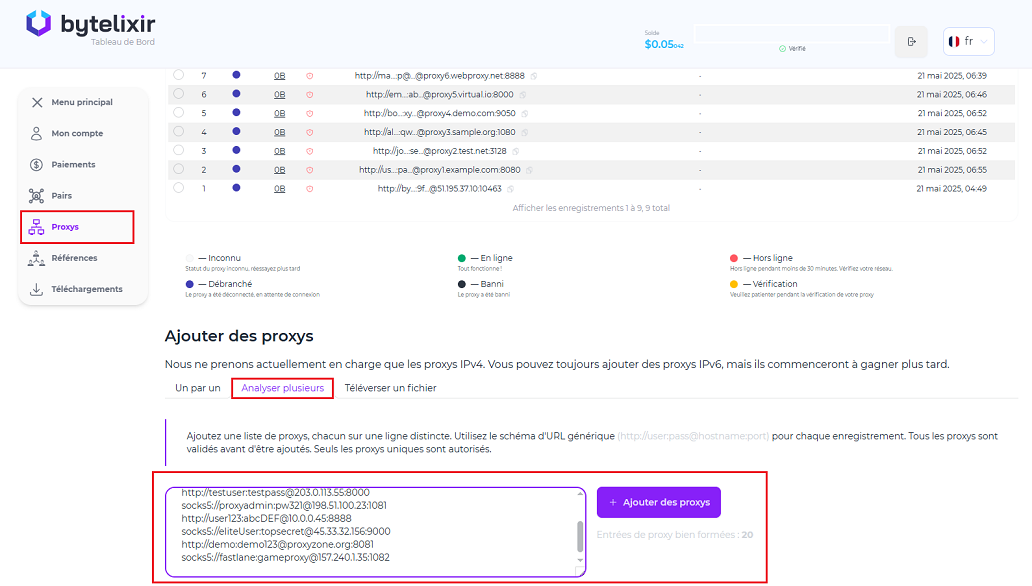Image resolution: width=1032 pixels, height=586 pixels.
Task: Click 0B traffic link in row 1
Action: coord(280,188)
